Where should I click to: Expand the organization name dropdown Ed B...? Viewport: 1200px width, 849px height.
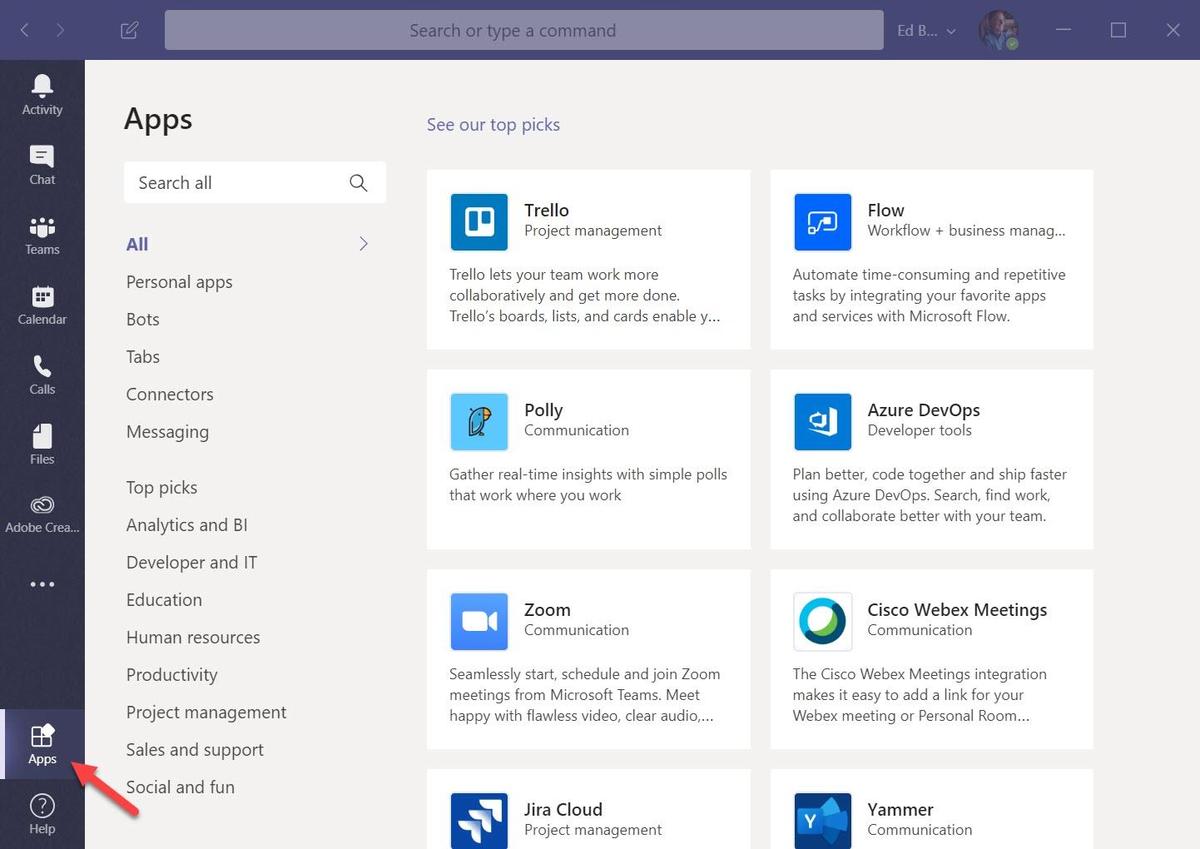coord(926,31)
